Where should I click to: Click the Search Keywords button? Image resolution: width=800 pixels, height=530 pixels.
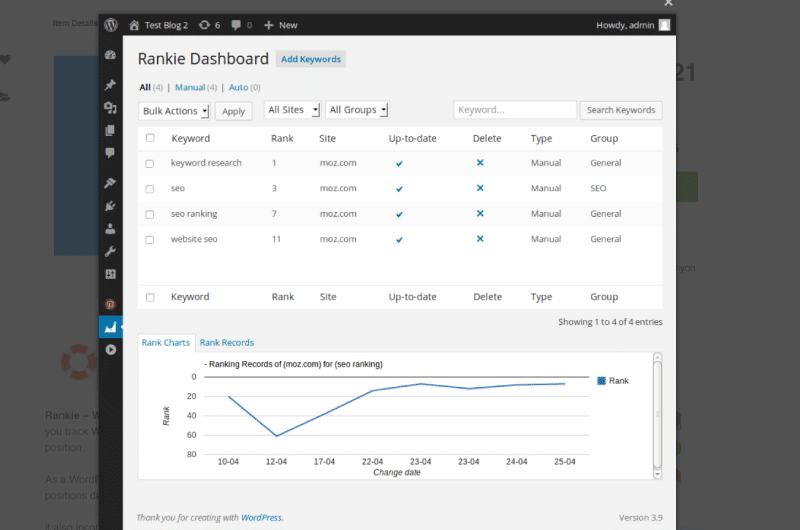click(621, 110)
